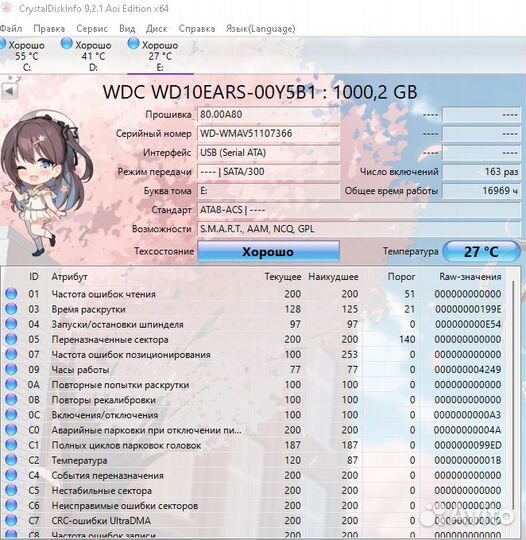Click the blue health orb above C:
This screenshot has width=526, height=540.
(x=2, y=44)
